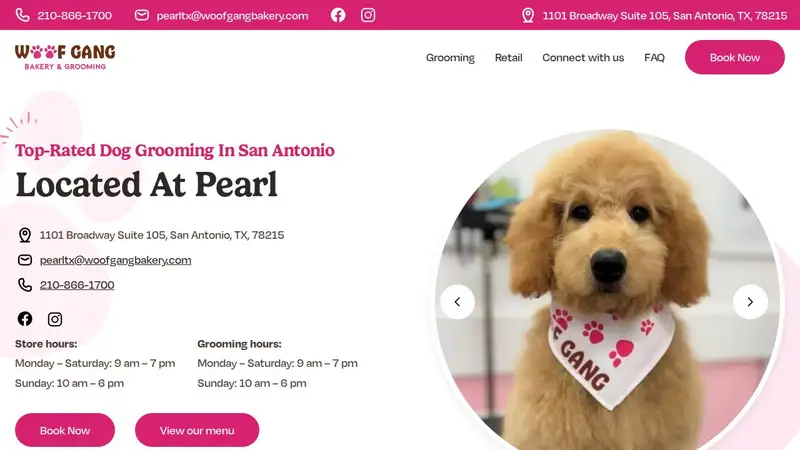Click Sunday hours under Store hours
The image size is (800, 450).
(69, 383)
